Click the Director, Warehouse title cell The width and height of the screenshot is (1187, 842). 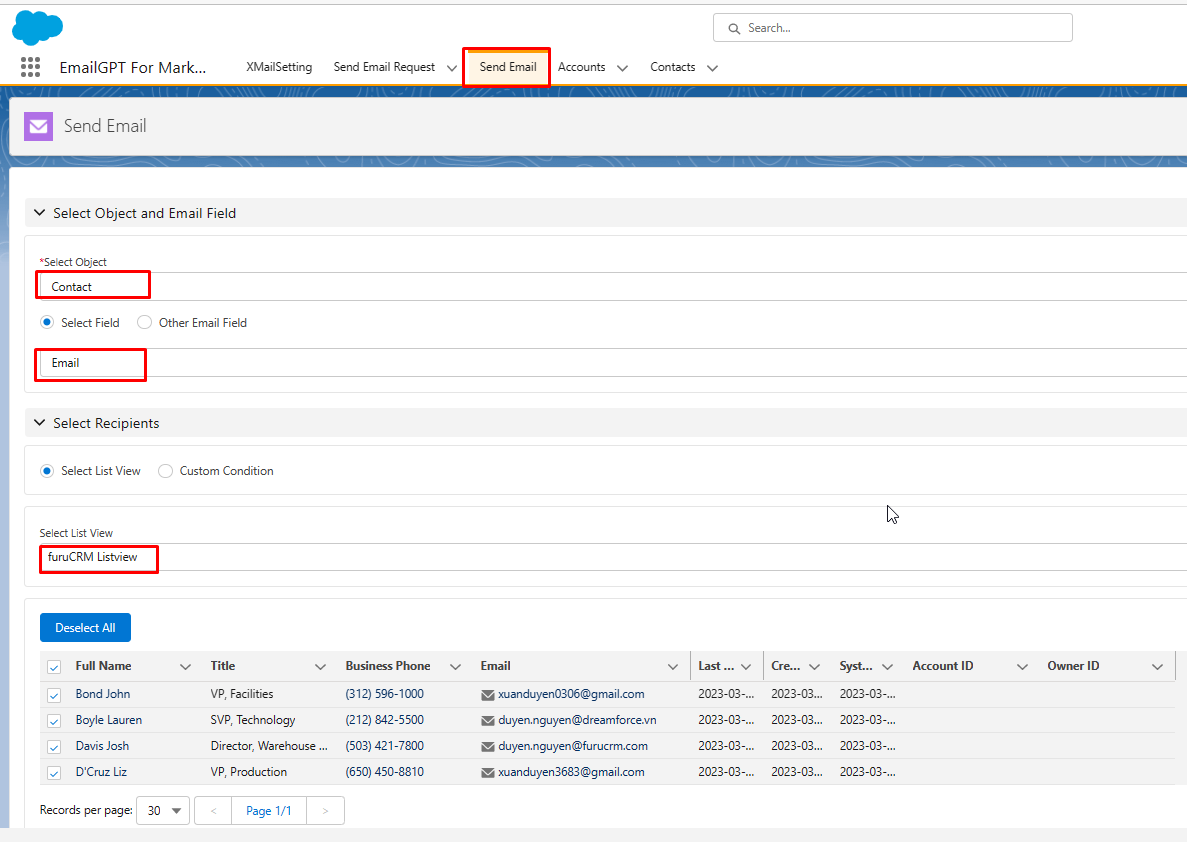[269, 746]
